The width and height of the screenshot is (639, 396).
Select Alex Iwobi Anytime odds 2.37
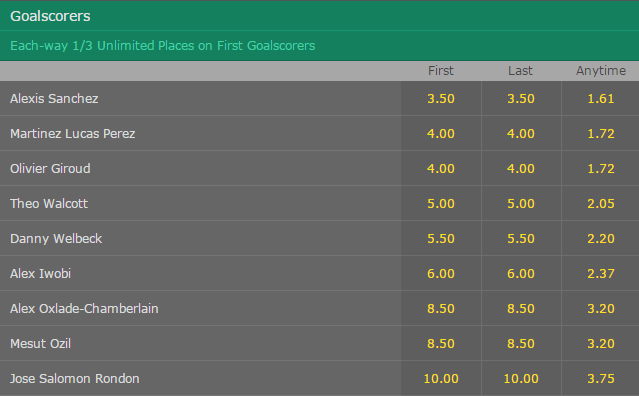[601, 274]
